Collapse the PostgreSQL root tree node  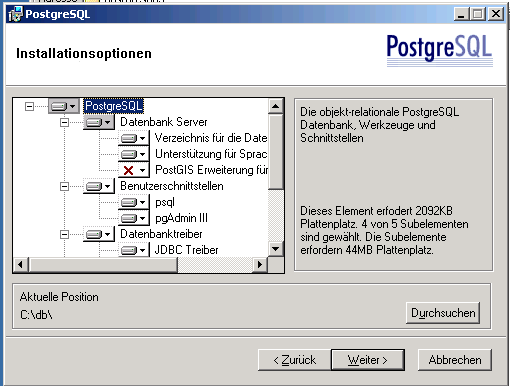tap(29, 107)
